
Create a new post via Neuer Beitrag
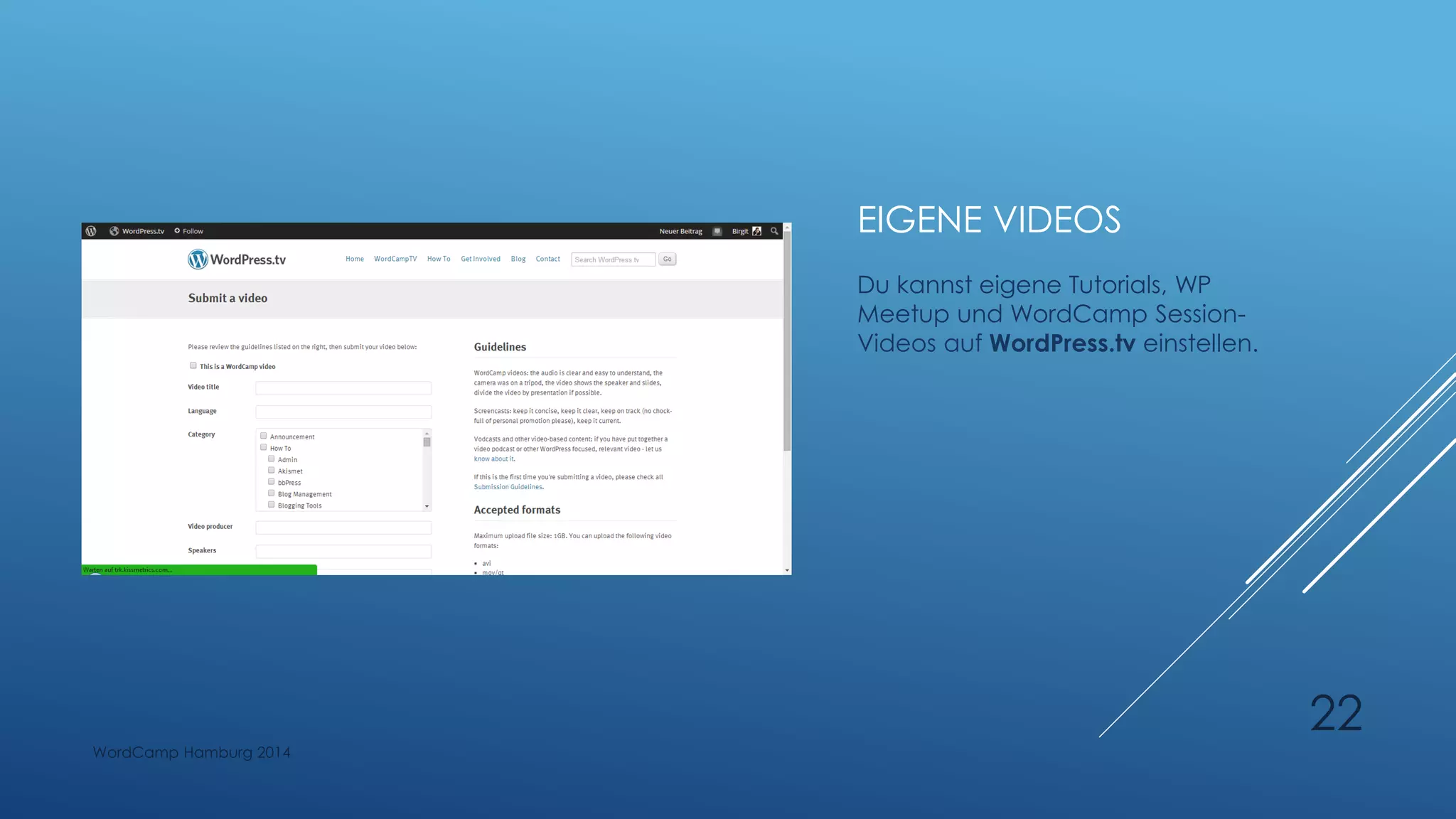click(x=680, y=231)
